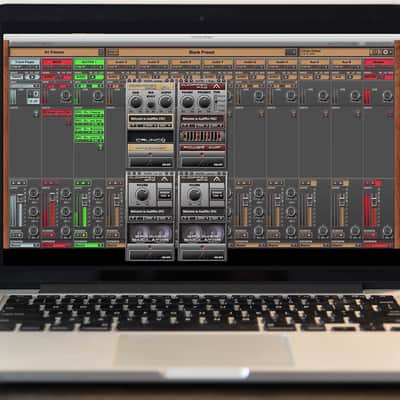Open the settings gear at top right

(x=387, y=52)
